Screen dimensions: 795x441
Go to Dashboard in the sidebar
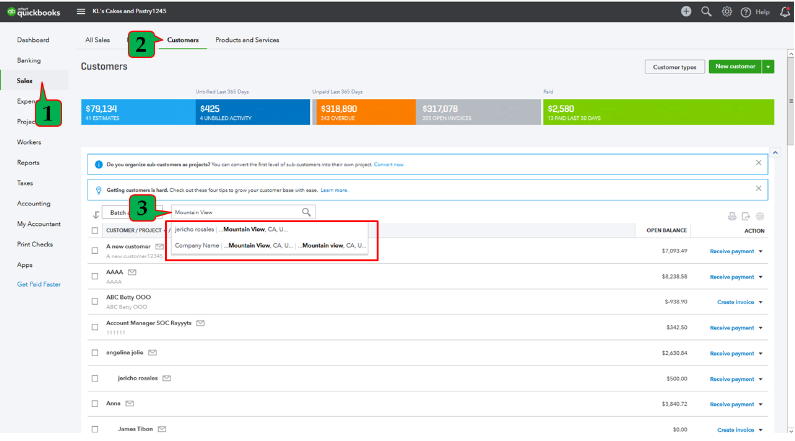(x=33, y=40)
